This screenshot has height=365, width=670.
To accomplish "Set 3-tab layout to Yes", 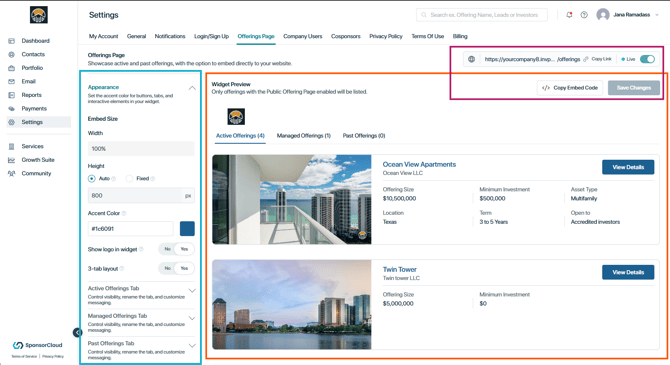I will point(184,268).
